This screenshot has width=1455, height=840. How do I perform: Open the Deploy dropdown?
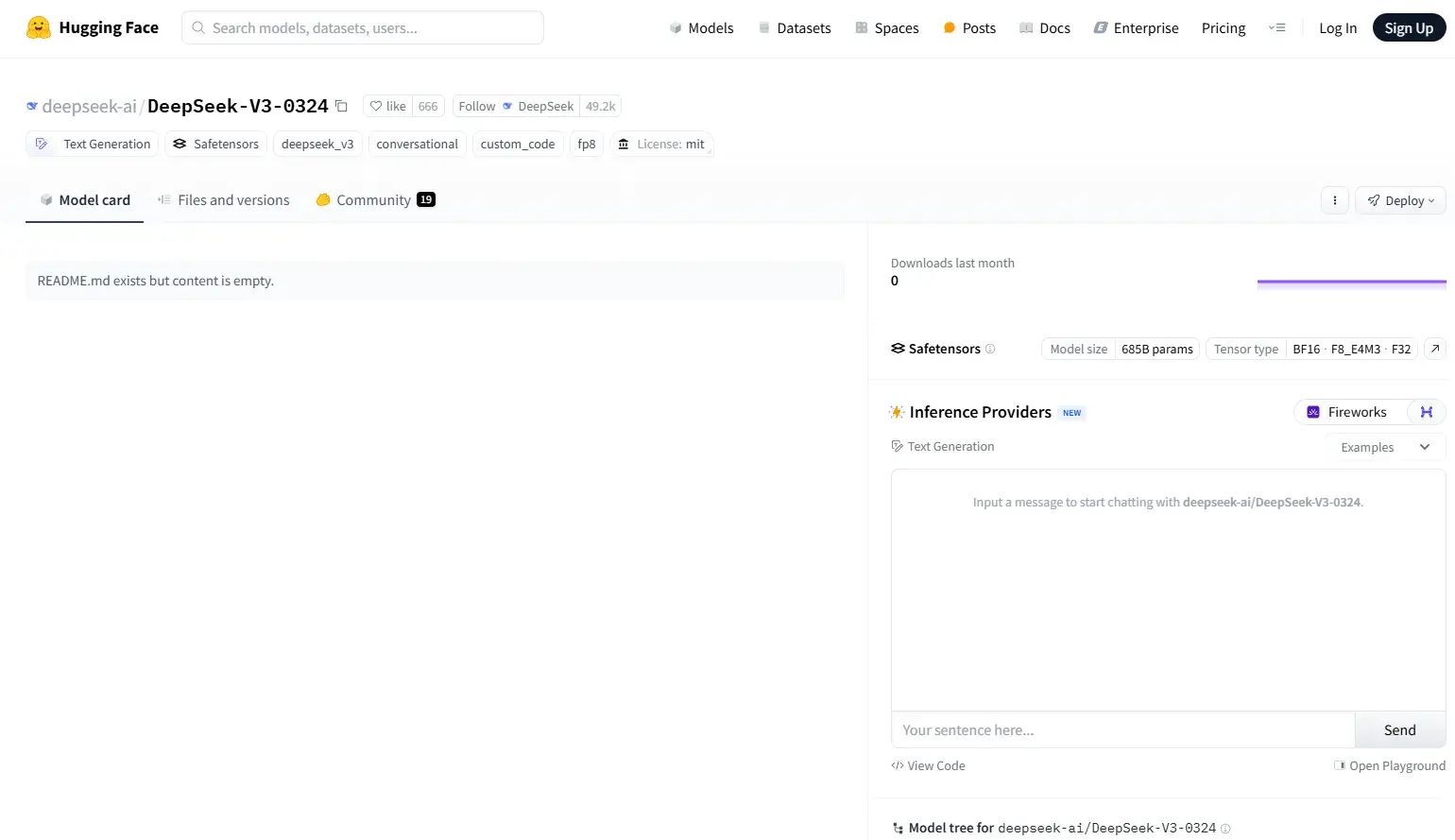(1400, 200)
